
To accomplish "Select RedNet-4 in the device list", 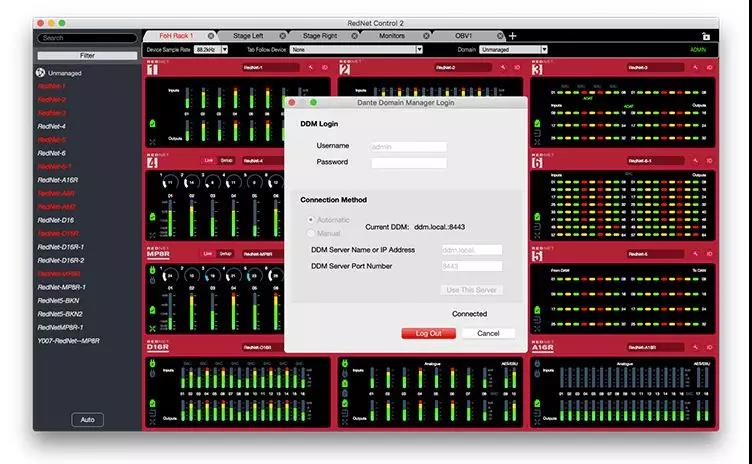I will point(52,127).
